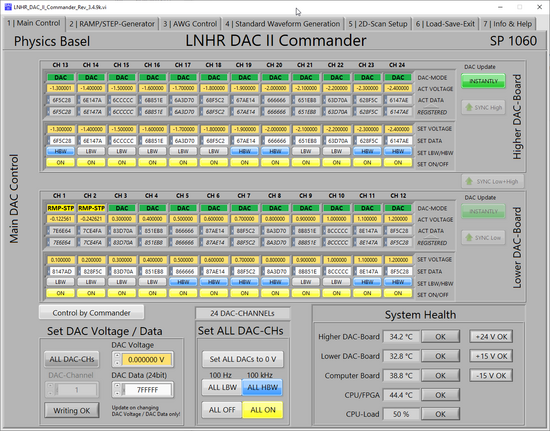Viewport: 550px width, 431px height.
Task: Click the DAC Voltage 0.000000 V field
Action: 146,359
